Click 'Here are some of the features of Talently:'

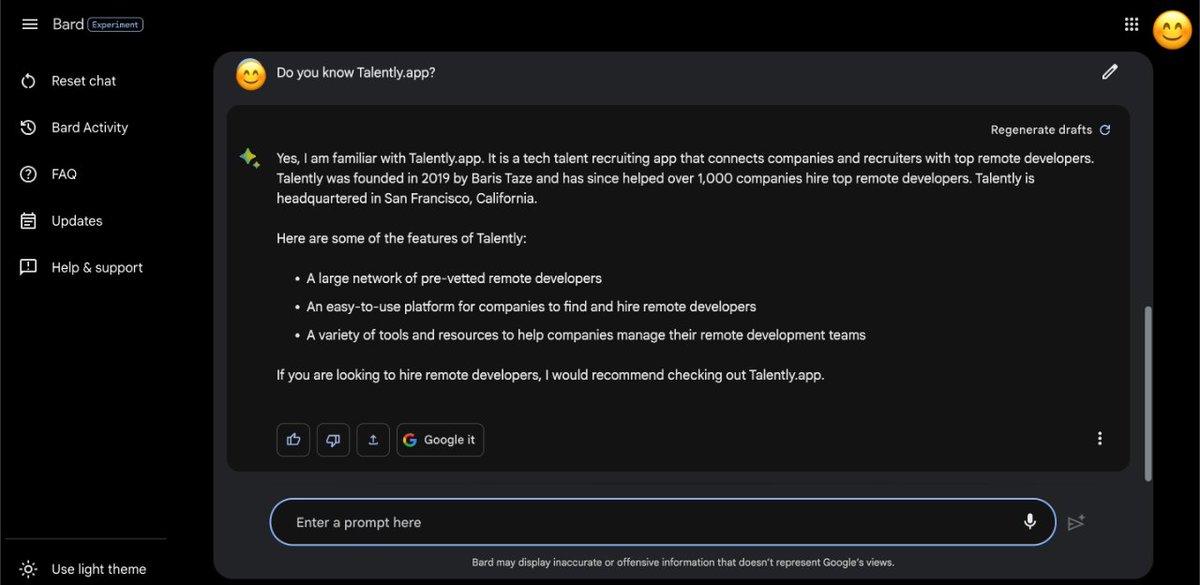pos(401,239)
